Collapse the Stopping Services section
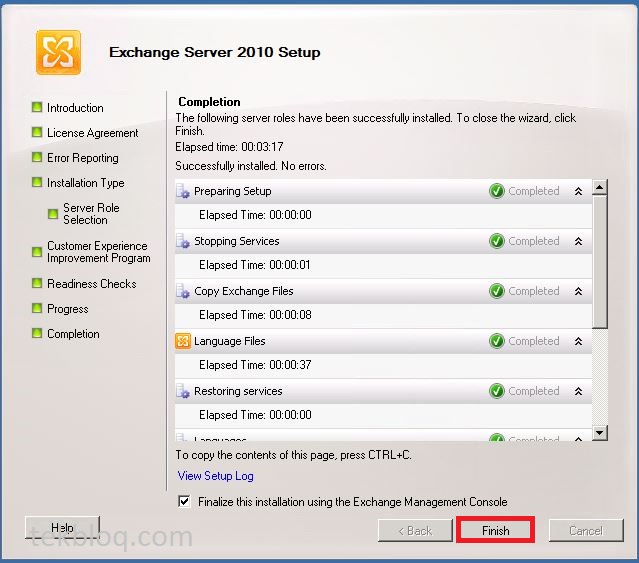Viewport: 639px width, 563px height. pyautogui.click(x=578, y=241)
